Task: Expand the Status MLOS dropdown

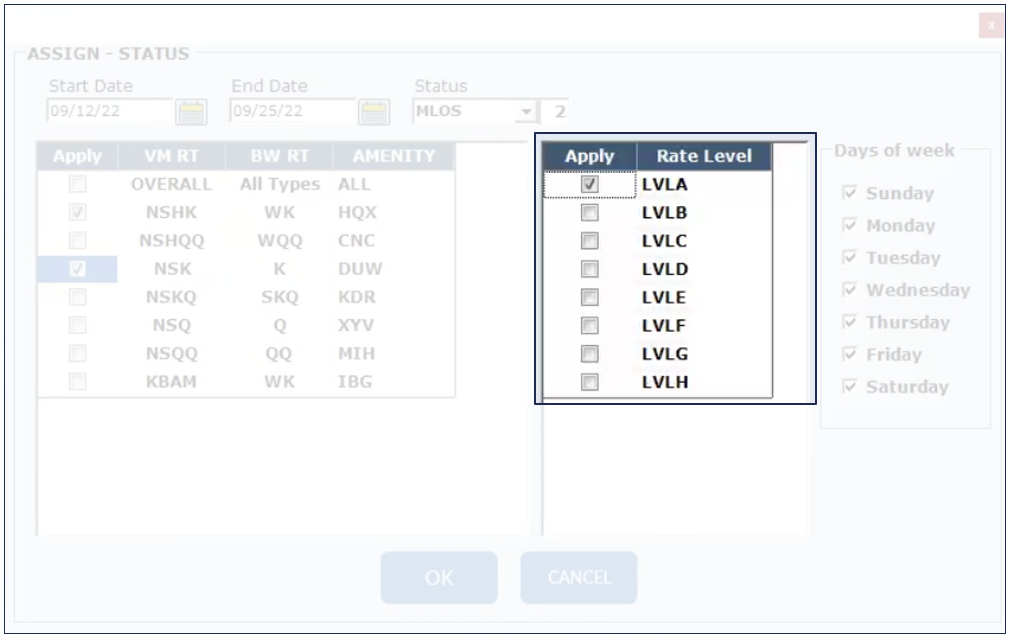Action: [526, 111]
